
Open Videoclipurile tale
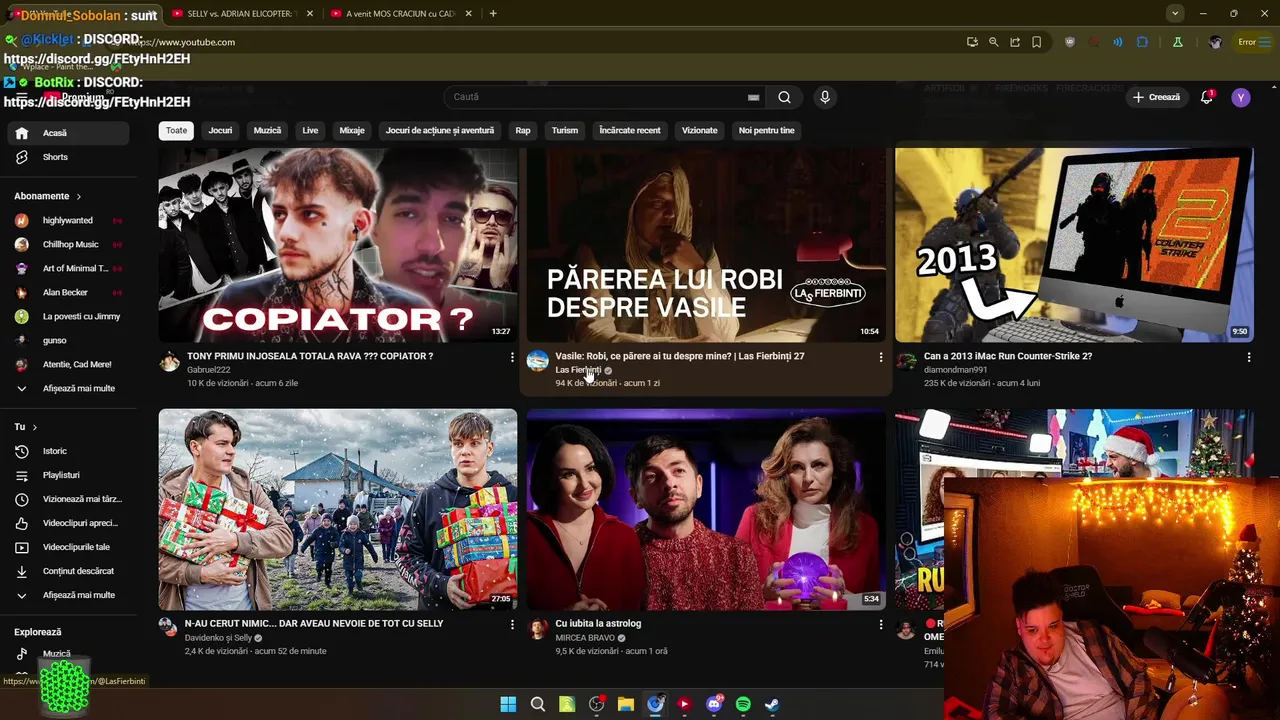click(66, 547)
